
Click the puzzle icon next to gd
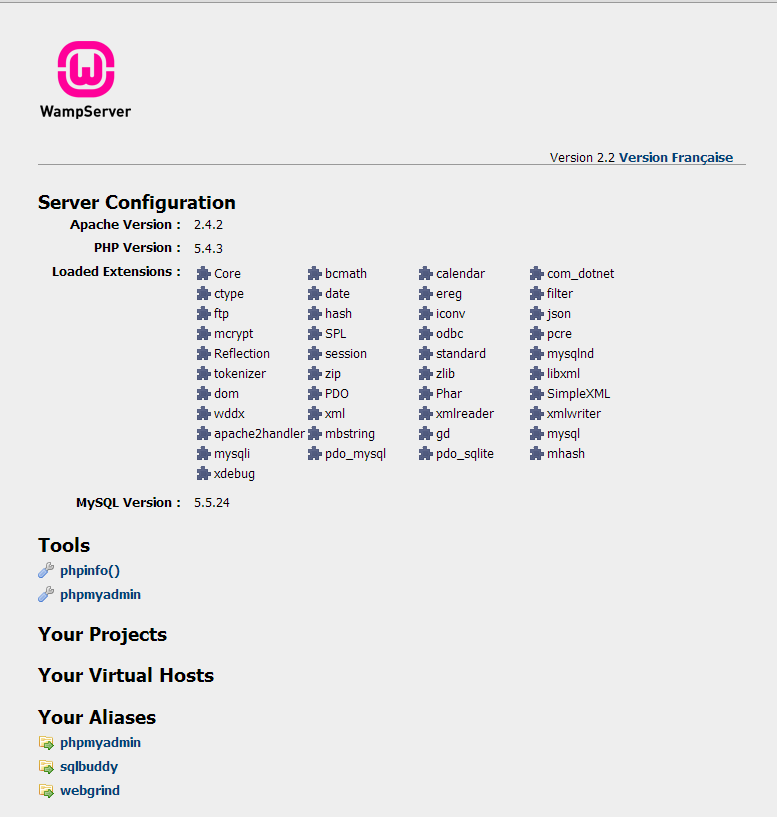point(425,434)
